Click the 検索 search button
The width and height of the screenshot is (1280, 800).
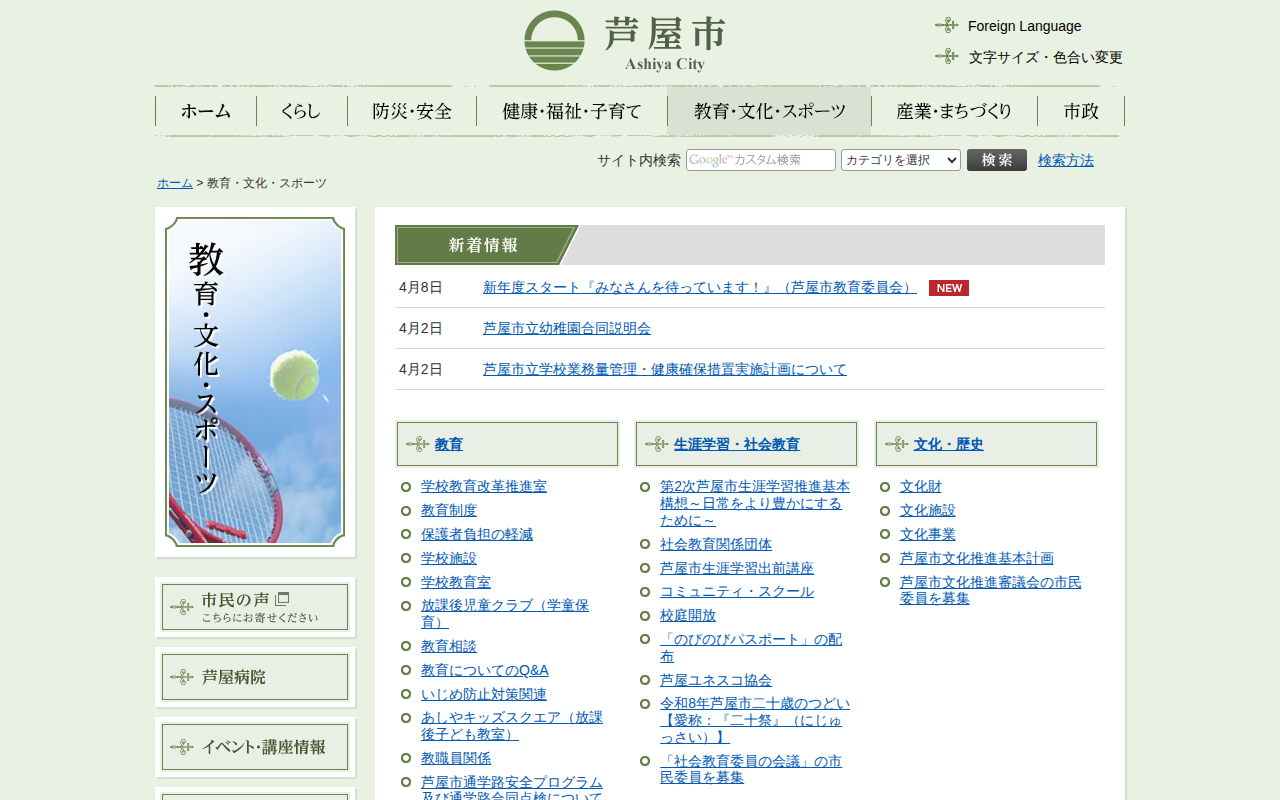coord(997,160)
